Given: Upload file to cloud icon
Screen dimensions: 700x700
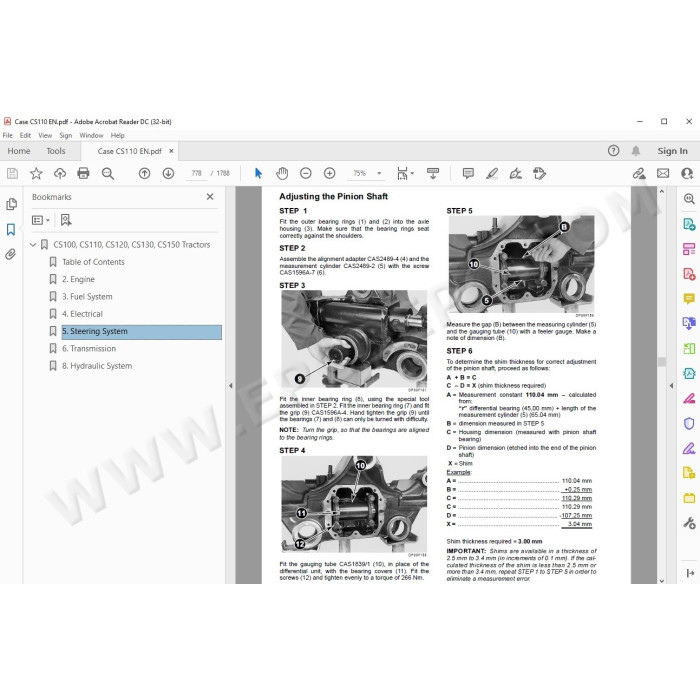Looking at the screenshot, I should click(x=60, y=173).
